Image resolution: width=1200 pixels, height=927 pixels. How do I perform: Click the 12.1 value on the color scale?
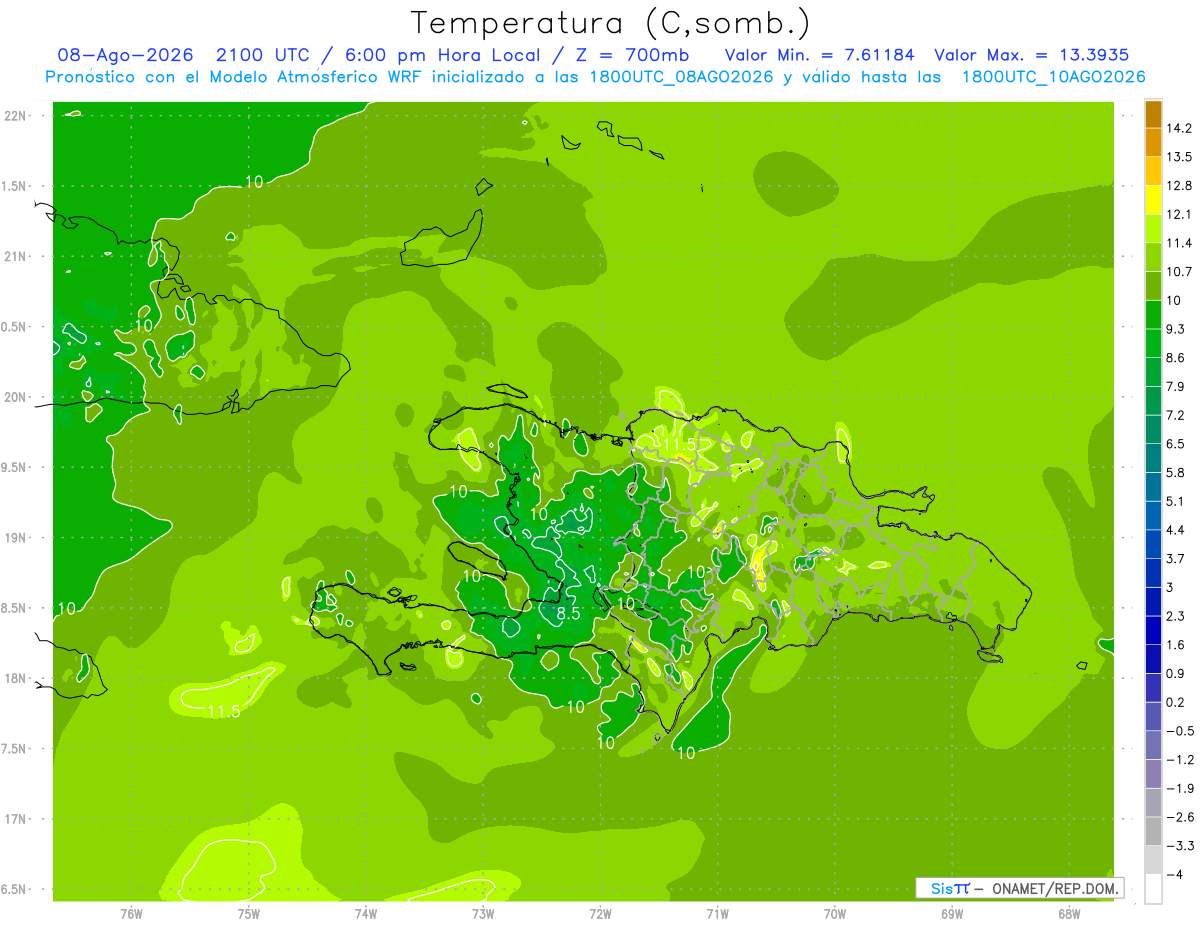[1179, 214]
